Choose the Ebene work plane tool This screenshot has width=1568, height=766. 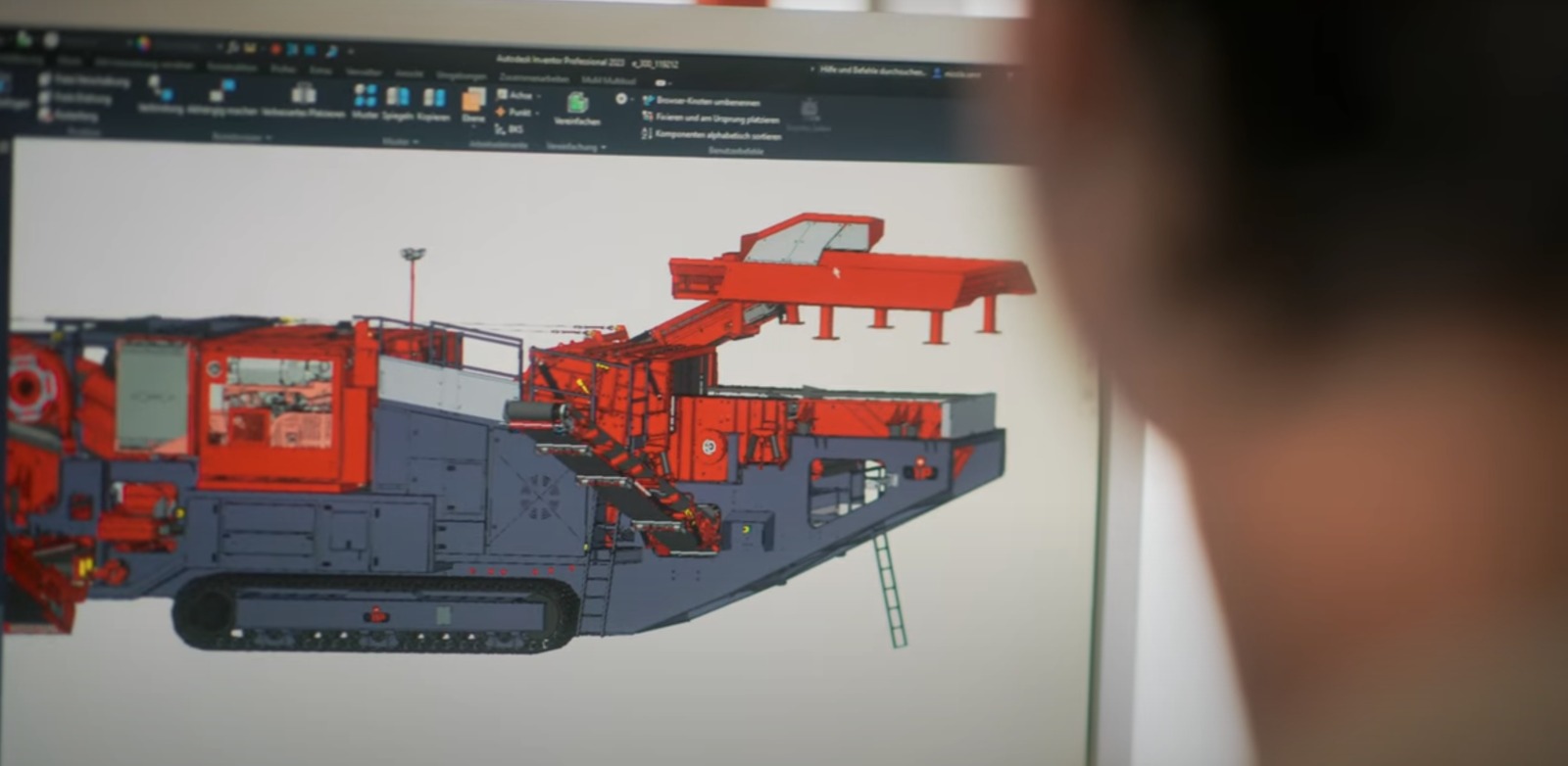(x=473, y=107)
